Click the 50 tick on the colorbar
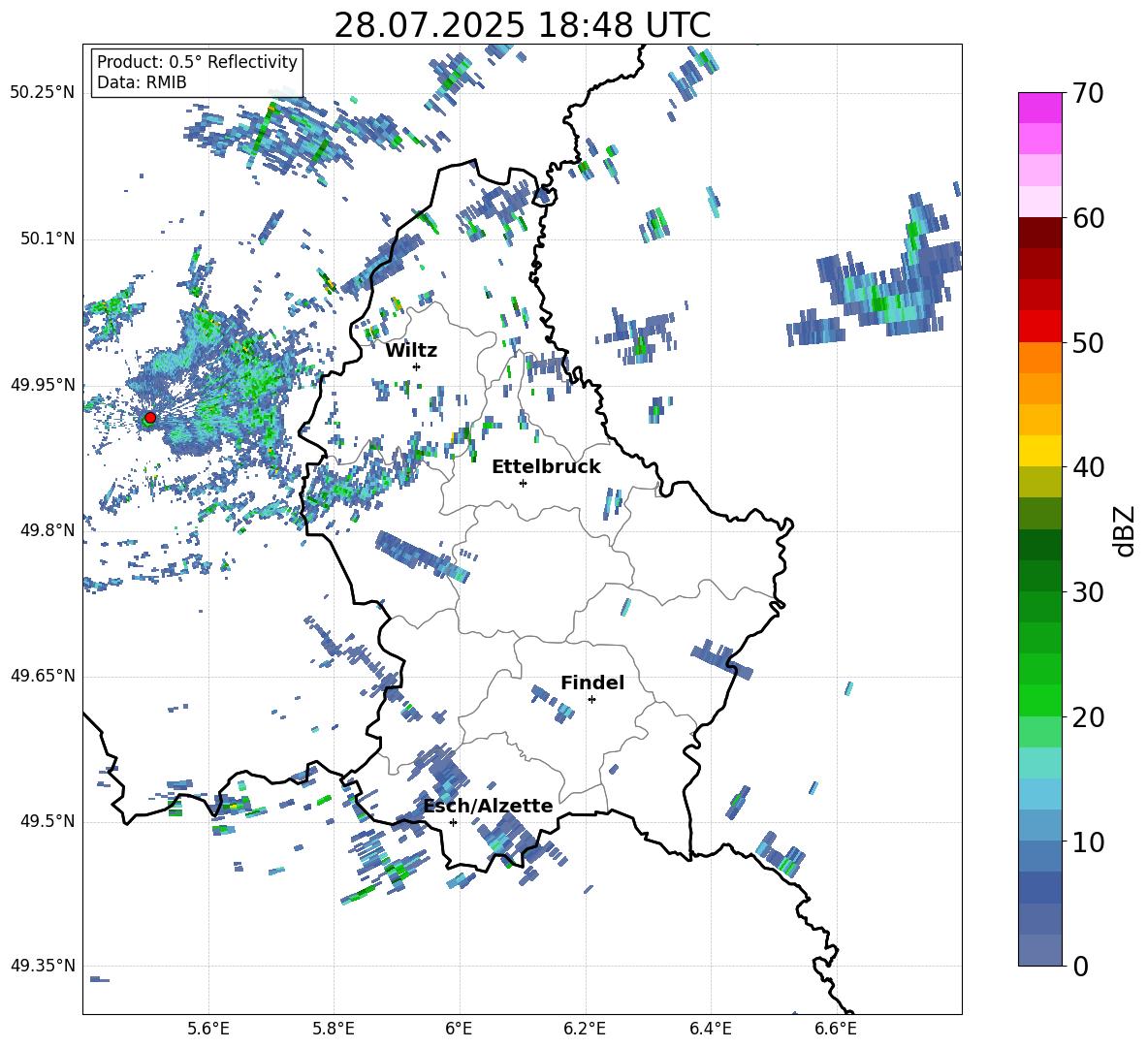This screenshot has height=1048, width=1148. (1088, 343)
